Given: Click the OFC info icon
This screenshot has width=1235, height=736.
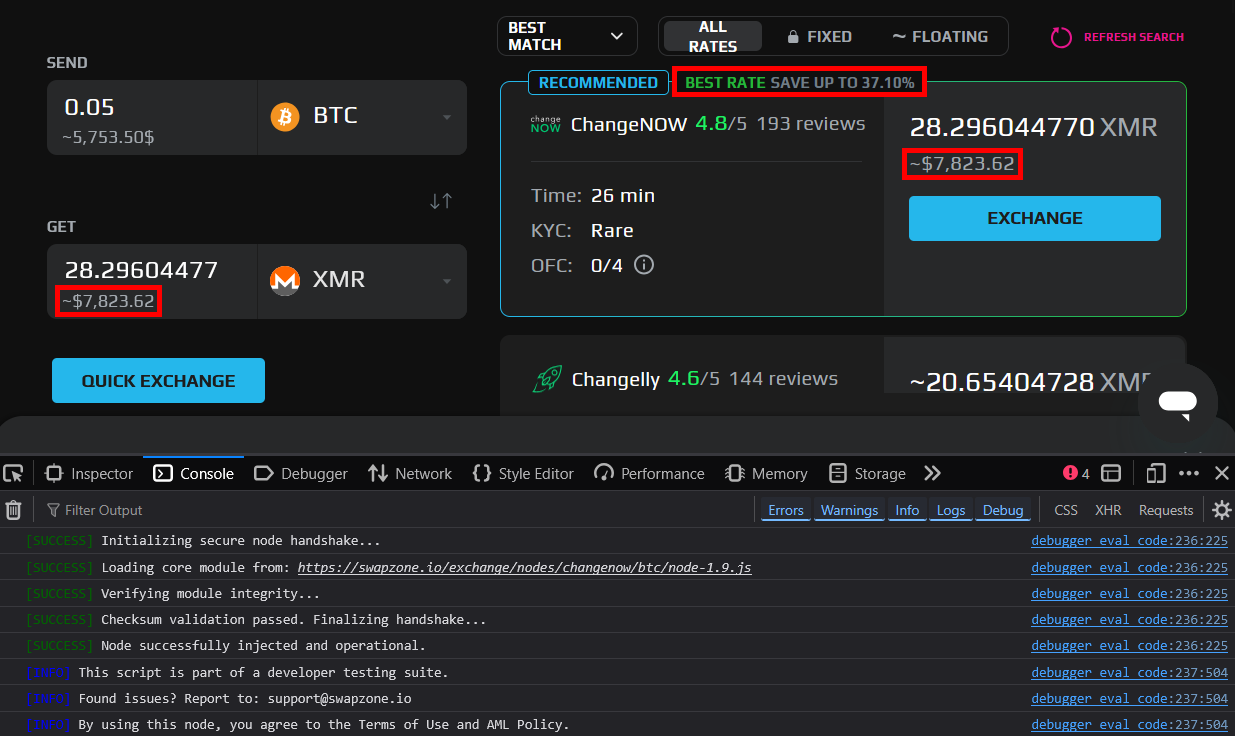Looking at the screenshot, I should tap(644, 265).
